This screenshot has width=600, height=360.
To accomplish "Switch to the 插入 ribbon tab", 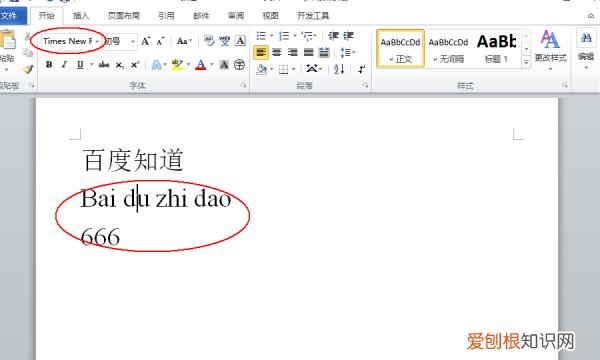I will [81, 16].
